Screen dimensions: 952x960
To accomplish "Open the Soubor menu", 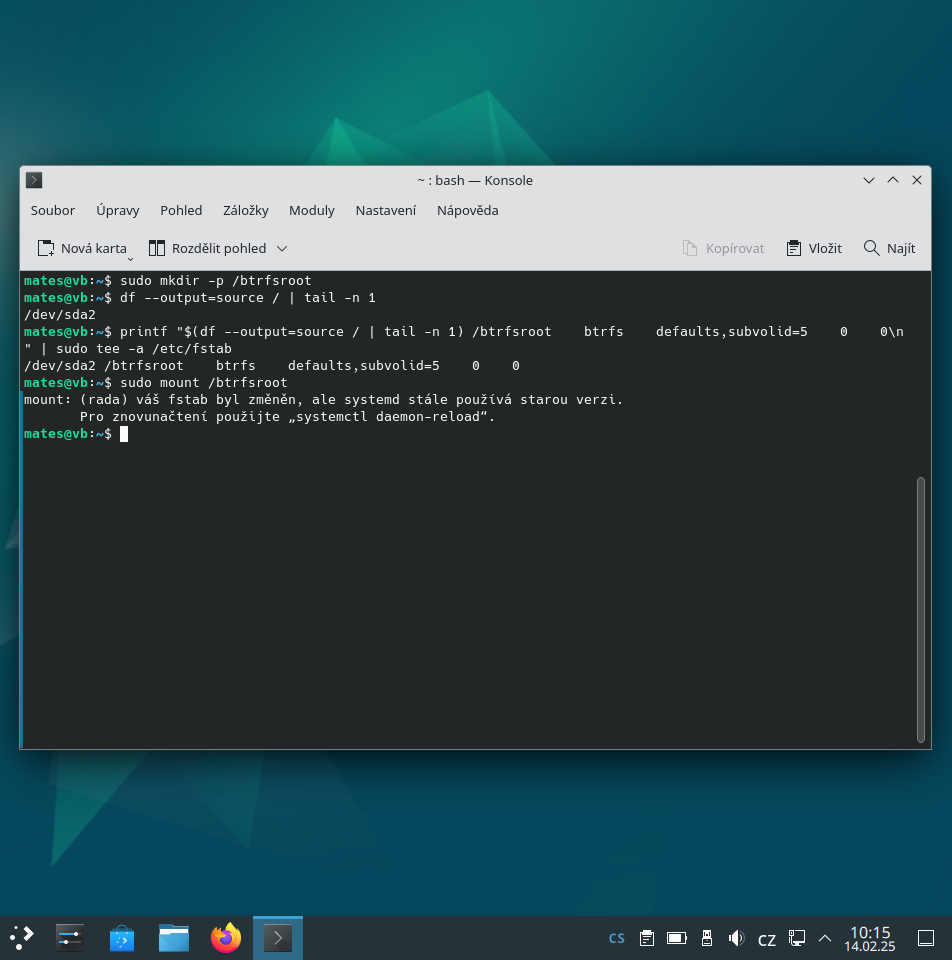I will [x=53, y=211].
